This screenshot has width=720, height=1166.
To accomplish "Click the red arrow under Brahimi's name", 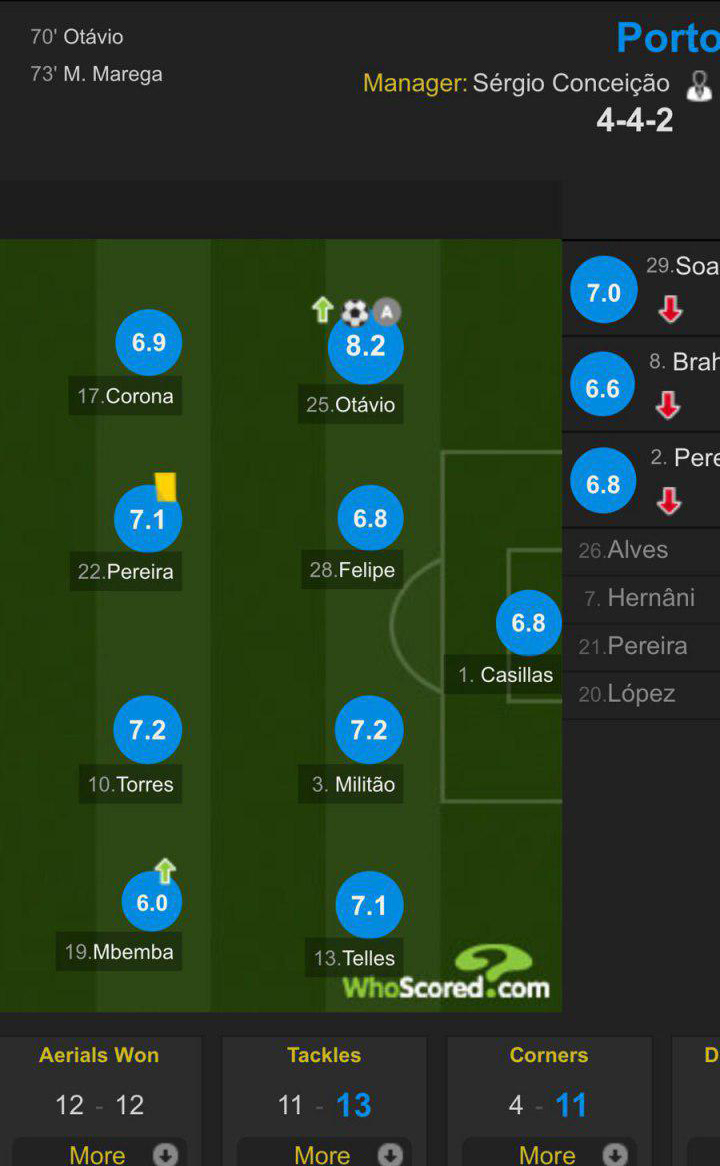I will click(x=668, y=405).
